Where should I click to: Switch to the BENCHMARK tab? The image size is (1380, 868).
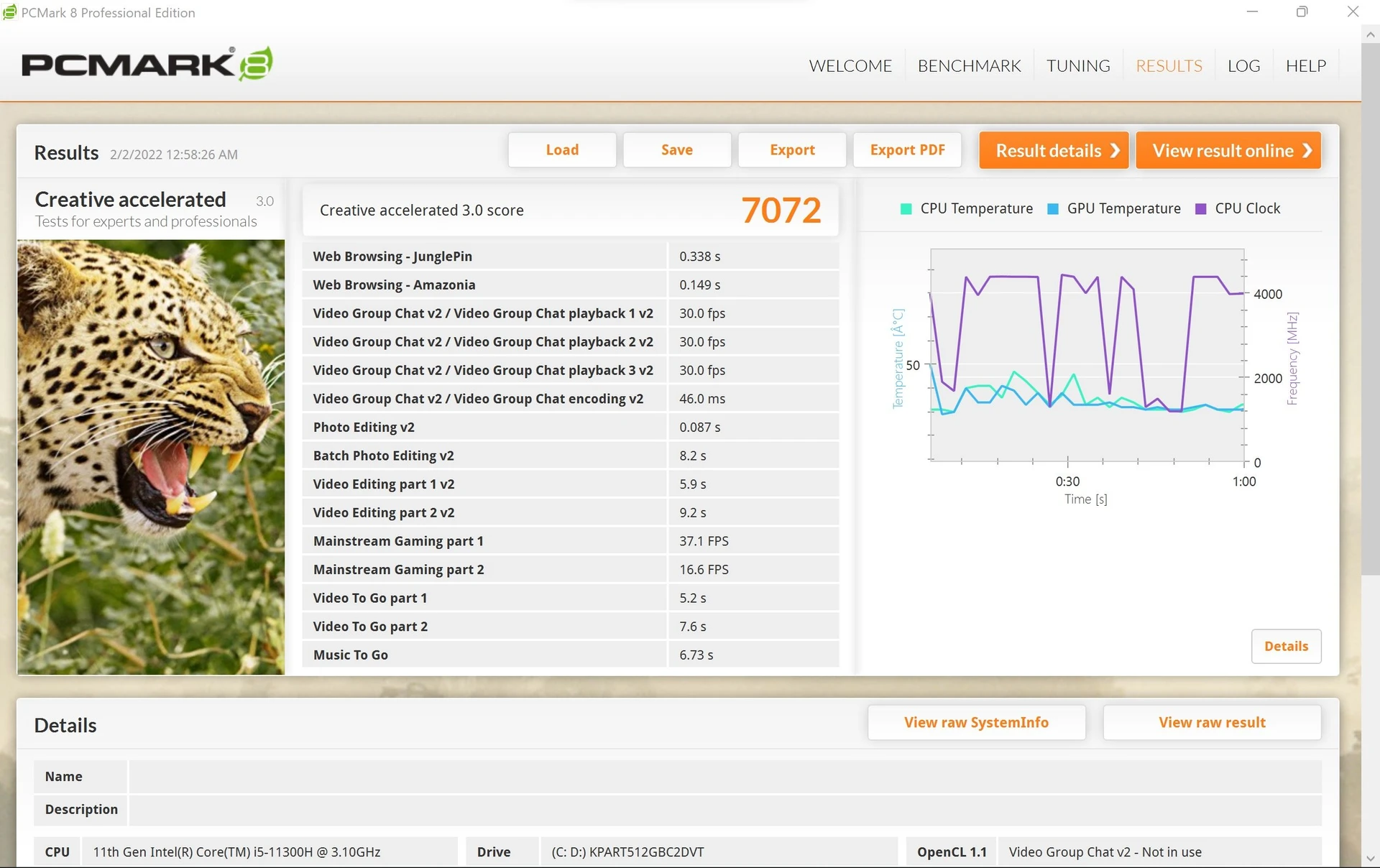tap(969, 65)
